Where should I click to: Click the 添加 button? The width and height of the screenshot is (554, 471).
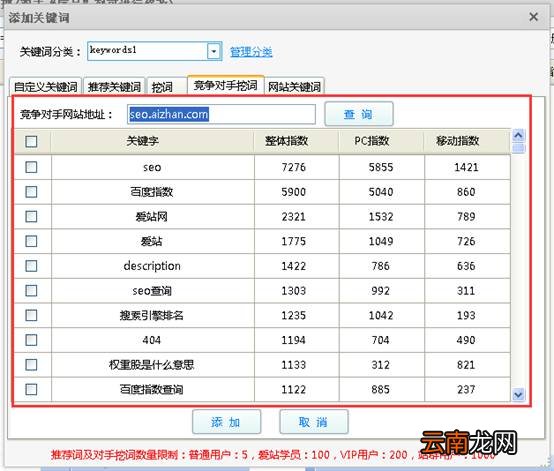226,422
